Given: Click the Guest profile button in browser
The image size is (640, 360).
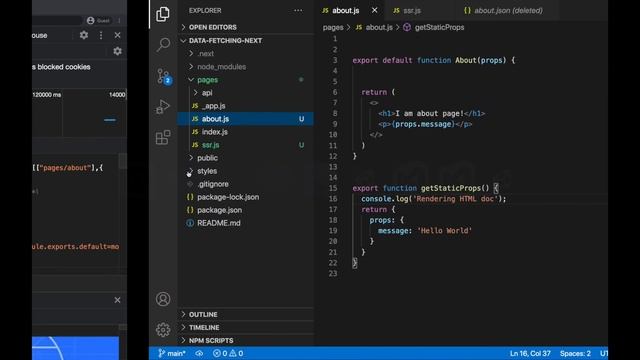Looking at the screenshot, I should [99, 20].
